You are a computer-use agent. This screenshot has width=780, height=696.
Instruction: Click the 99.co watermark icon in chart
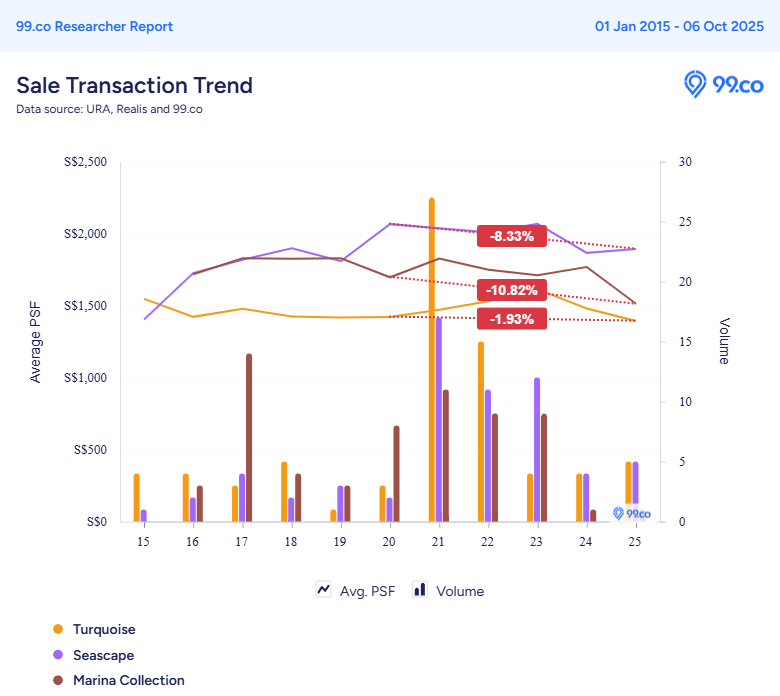[x=631, y=513]
